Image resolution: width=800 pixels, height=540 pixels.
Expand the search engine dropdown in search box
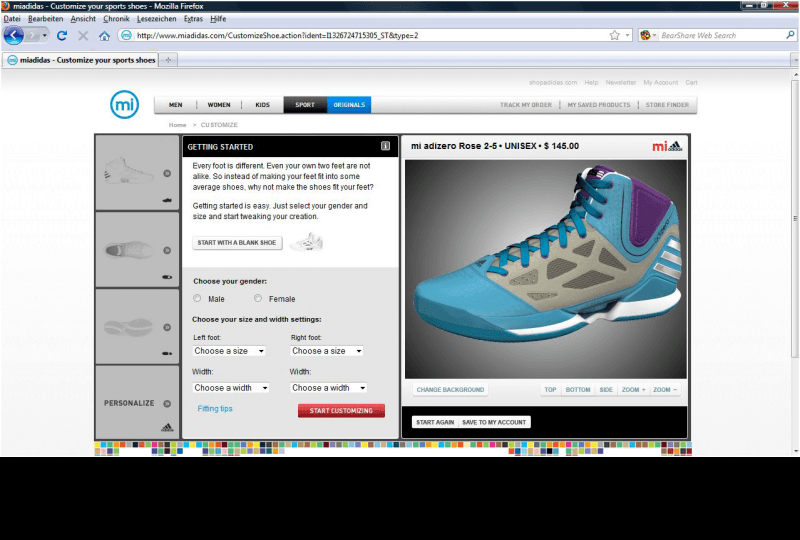point(655,35)
